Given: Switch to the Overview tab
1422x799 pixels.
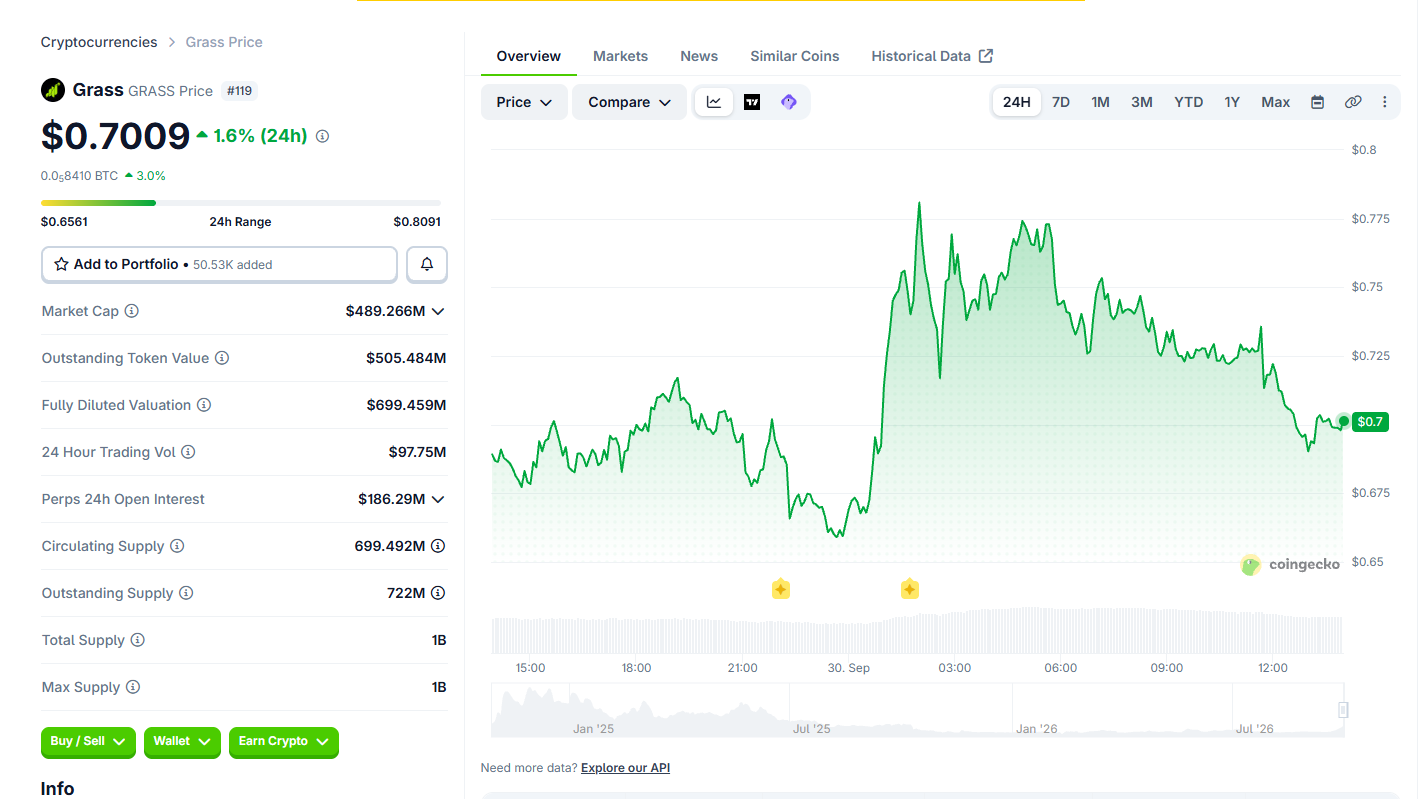Looking at the screenshot, I should click(x=529, y=56).
